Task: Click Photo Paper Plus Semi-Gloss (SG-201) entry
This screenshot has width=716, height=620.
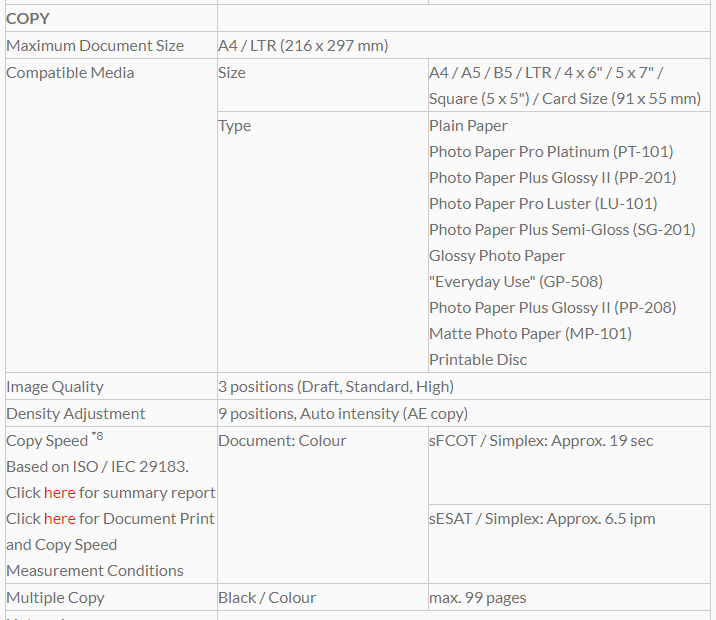Action: point(562,229)
